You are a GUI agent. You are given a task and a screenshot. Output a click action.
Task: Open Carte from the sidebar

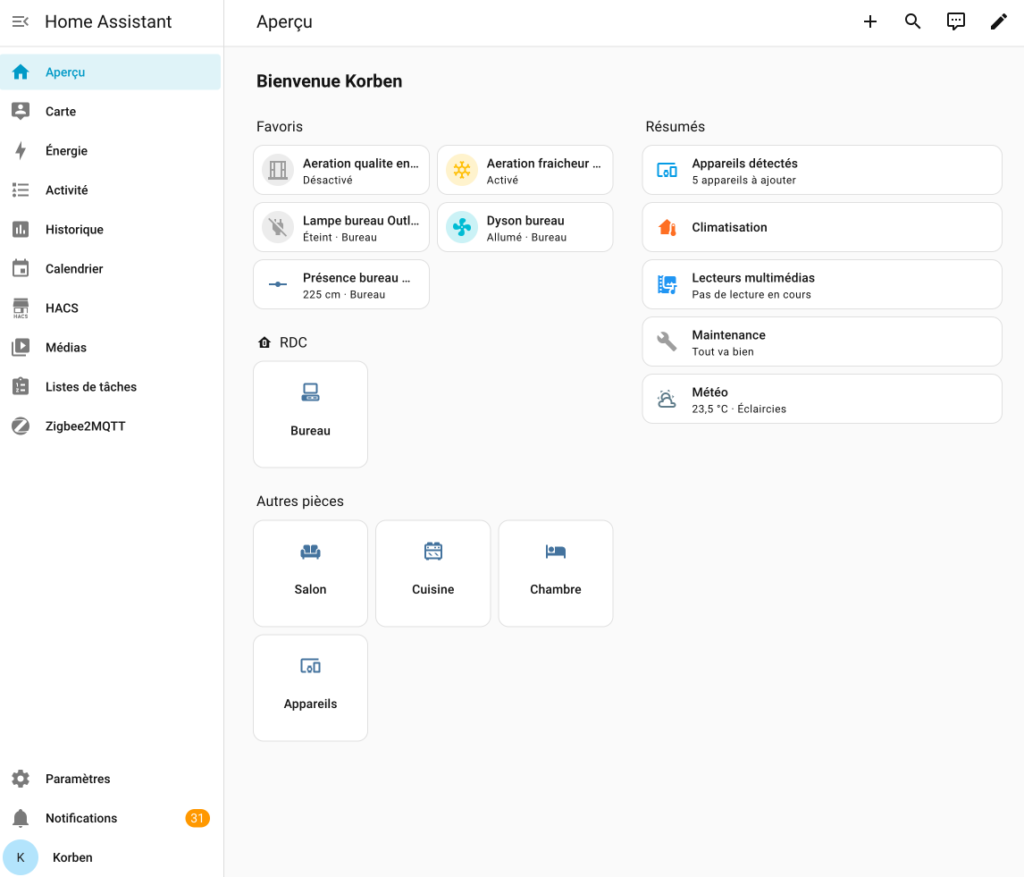pyautogui.click(x=110, y=111)
